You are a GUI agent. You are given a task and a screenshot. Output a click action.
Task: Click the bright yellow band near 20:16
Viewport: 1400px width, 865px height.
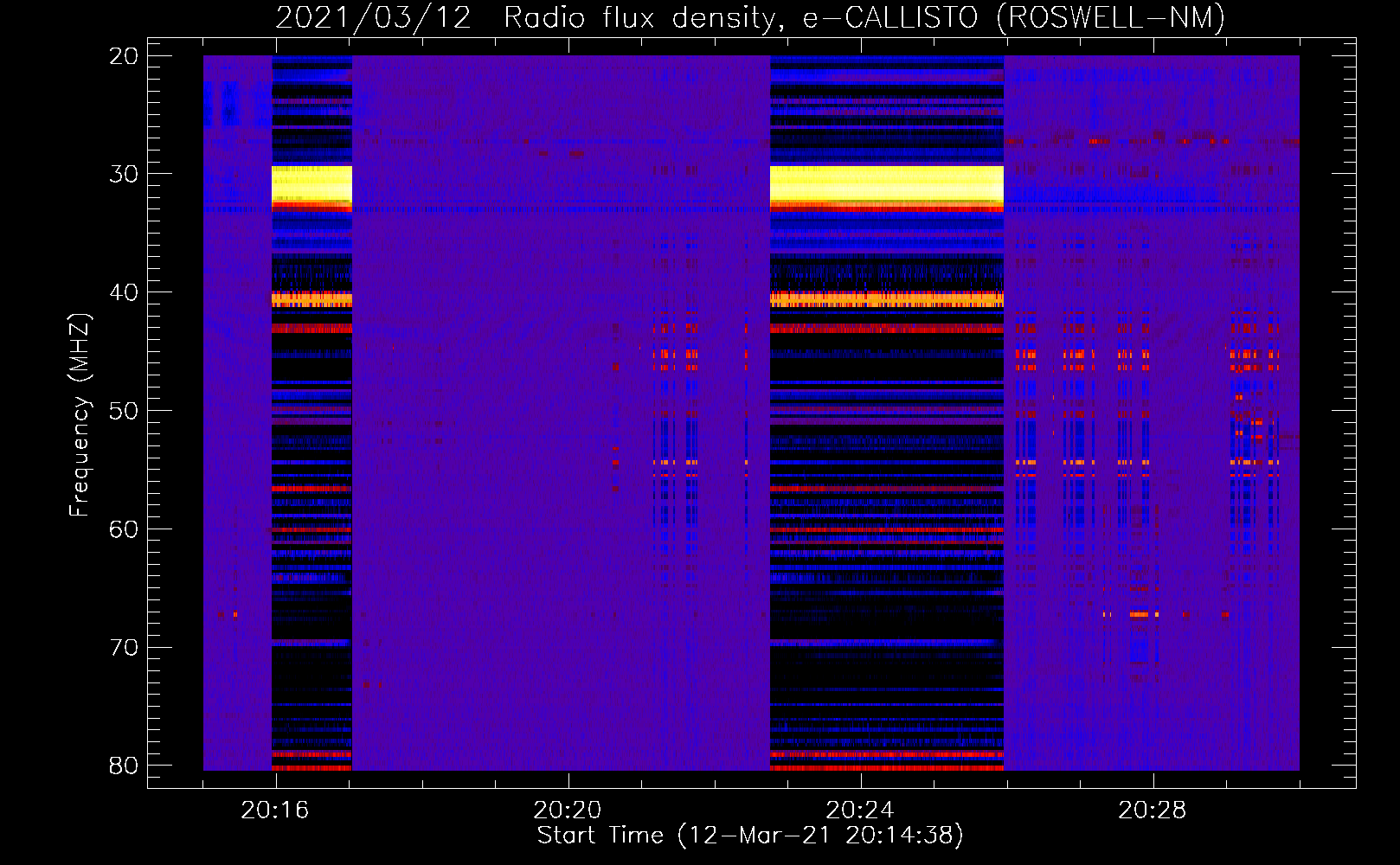[311, 184]
